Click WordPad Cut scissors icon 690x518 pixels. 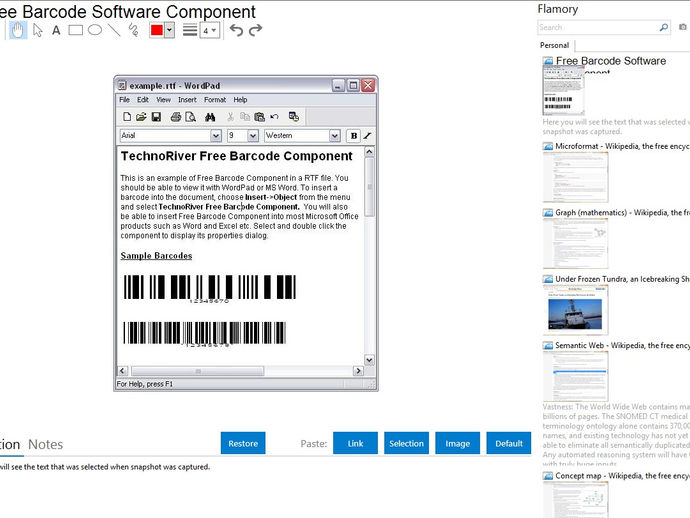[x=230, y=117]
